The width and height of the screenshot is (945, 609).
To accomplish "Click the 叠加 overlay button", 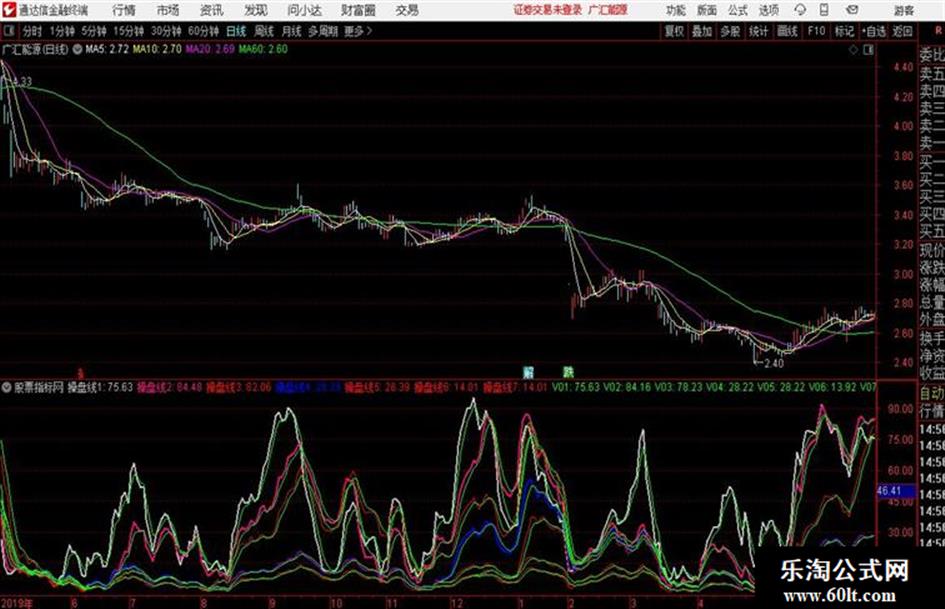I will (x=702, y=31).
